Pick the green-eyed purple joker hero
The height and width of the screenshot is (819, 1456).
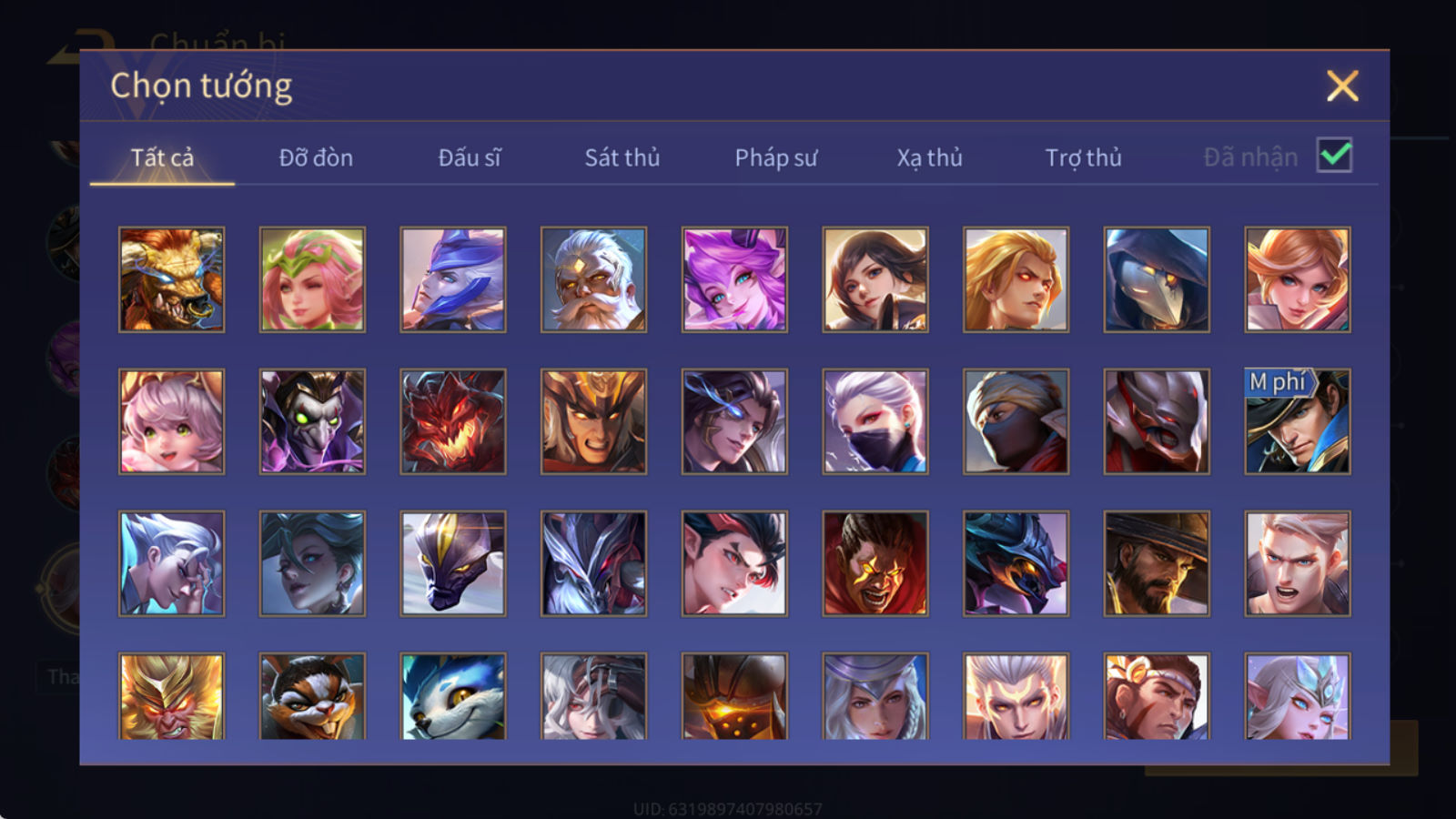[312, 421]
